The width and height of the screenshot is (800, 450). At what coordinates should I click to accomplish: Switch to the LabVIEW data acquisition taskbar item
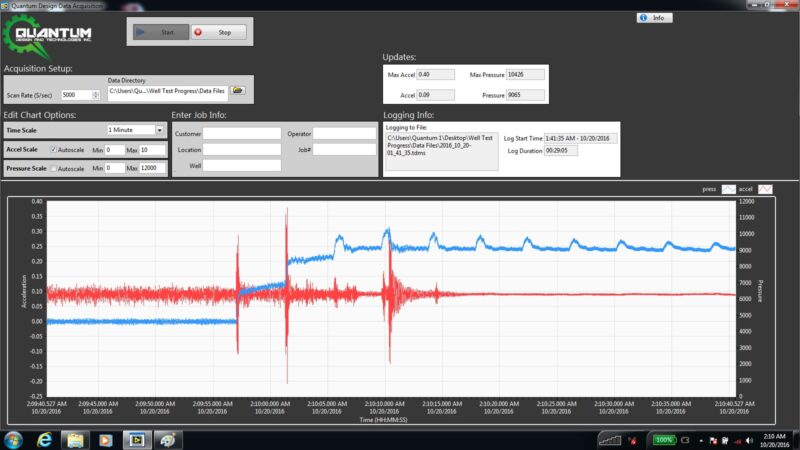click(137, 440)
